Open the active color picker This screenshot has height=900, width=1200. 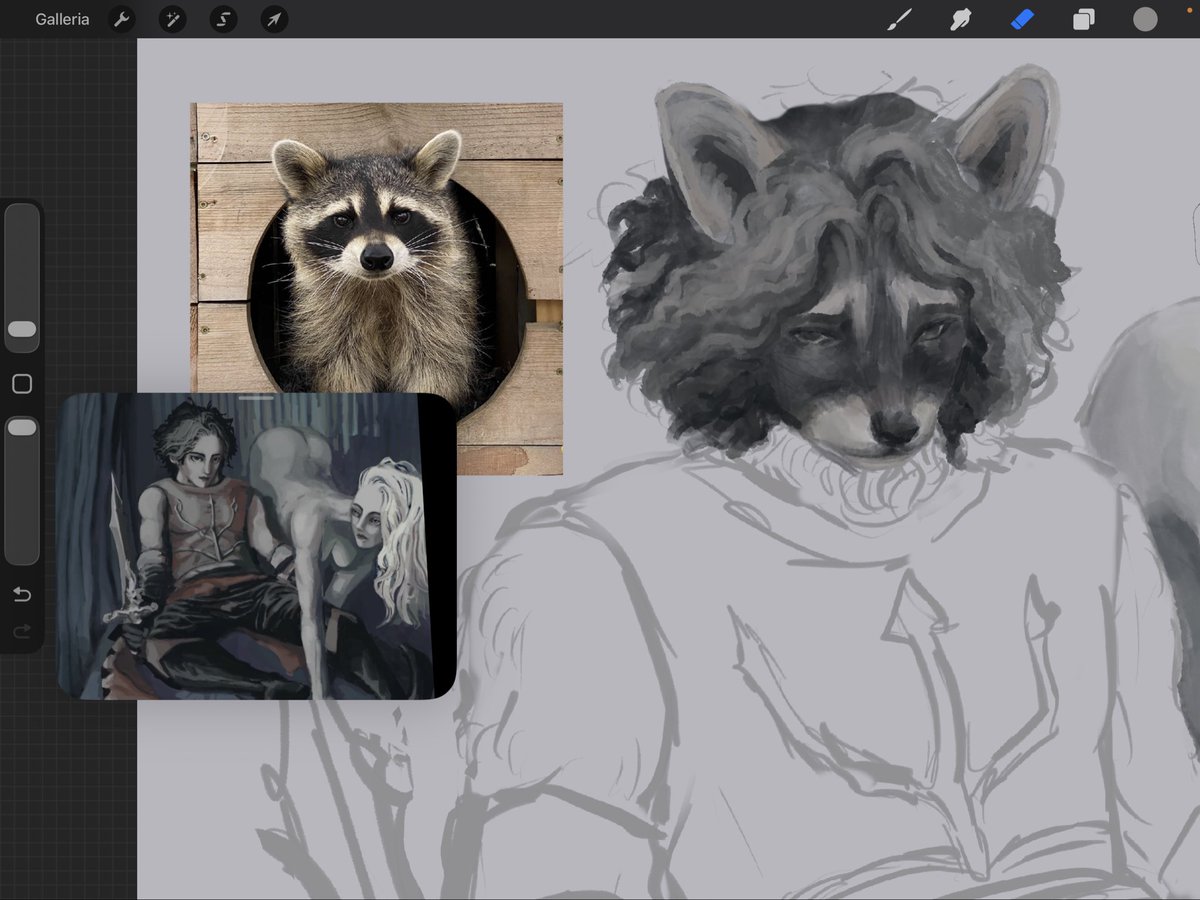pos(1145,19)
